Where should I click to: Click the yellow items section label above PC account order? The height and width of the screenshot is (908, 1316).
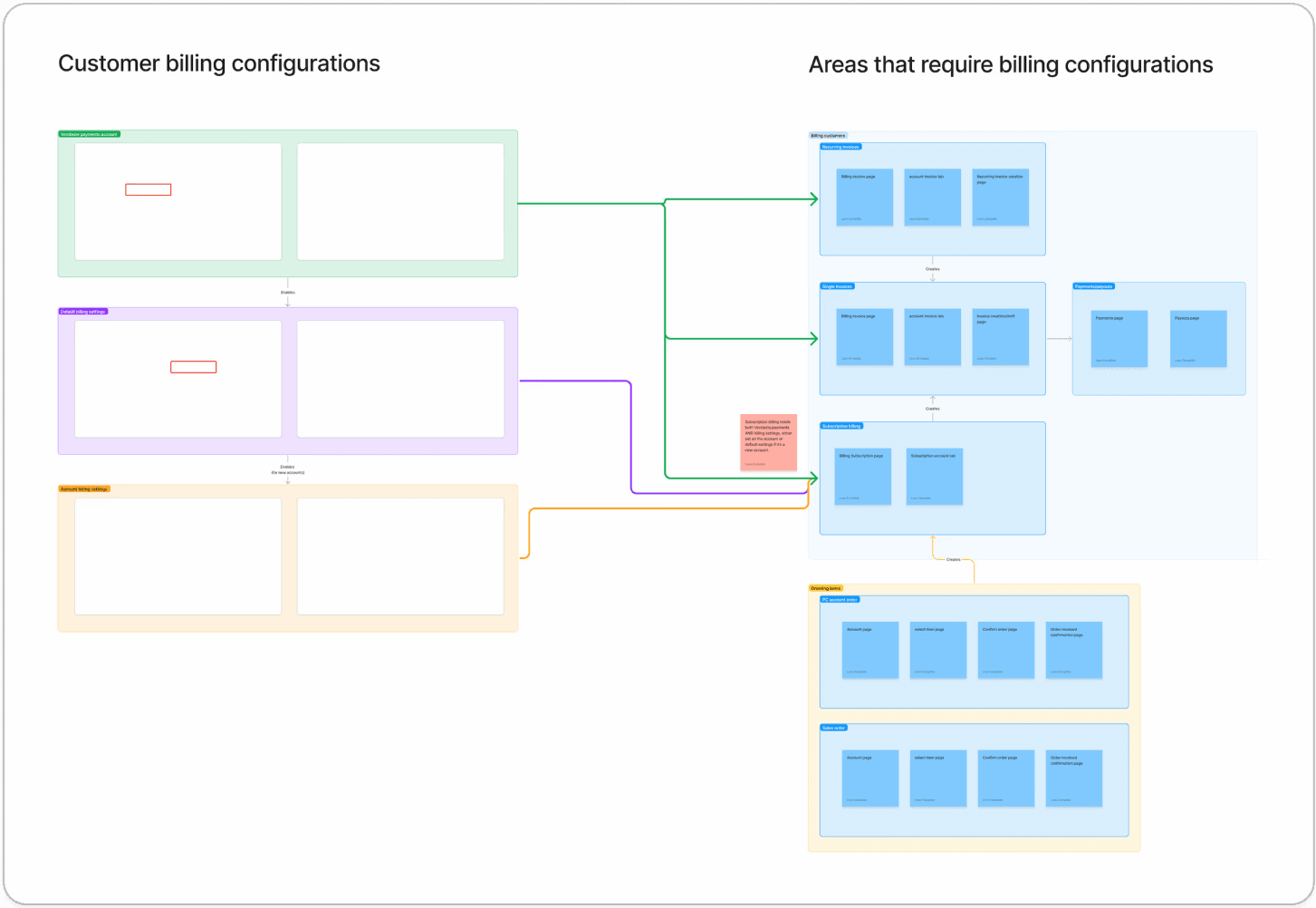[826, 588]
